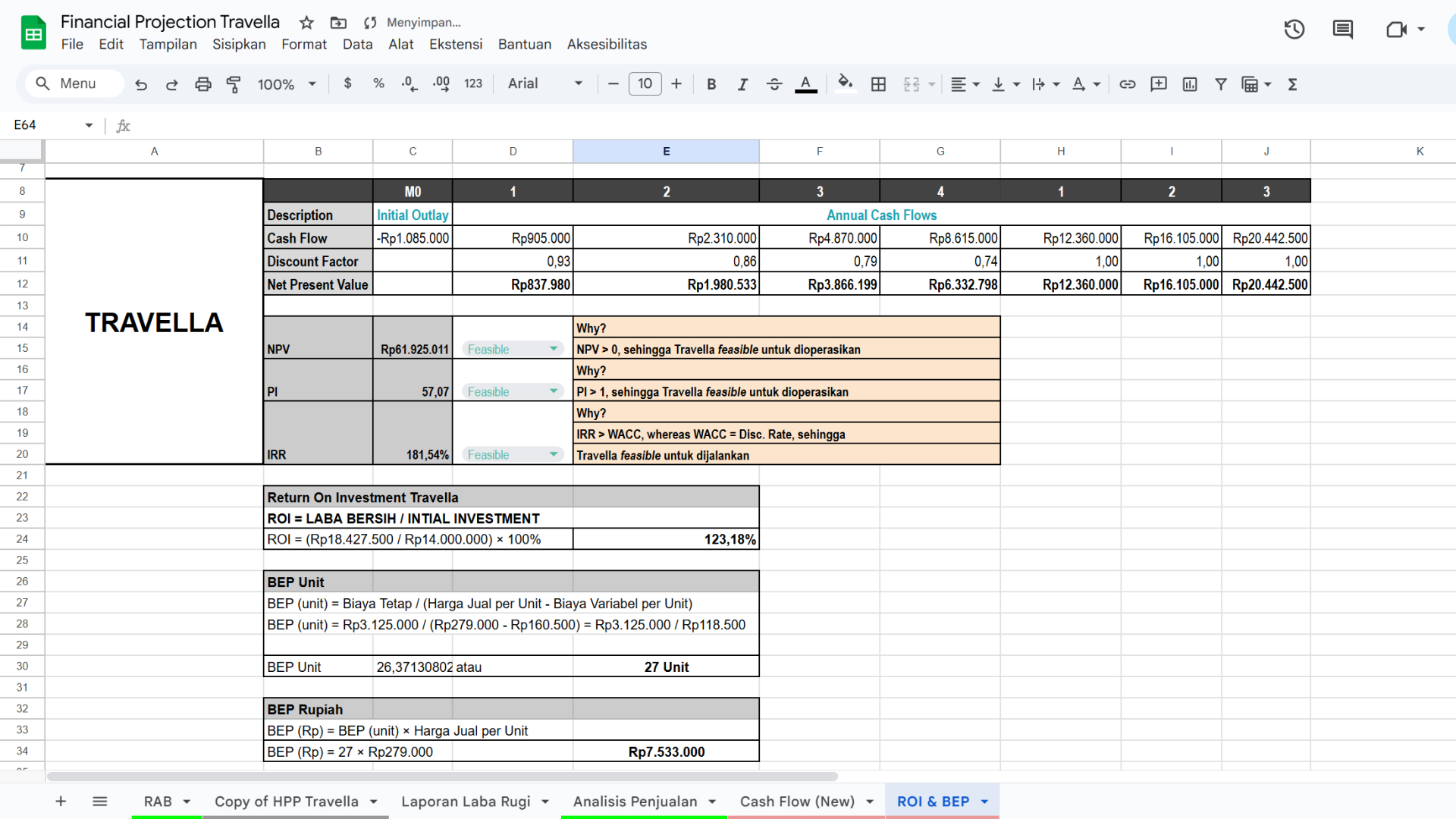This screenshot has width=1456, height=819.
Task: Open comments panel icon
Action: pyautogui.click(x=1343, y=30)
